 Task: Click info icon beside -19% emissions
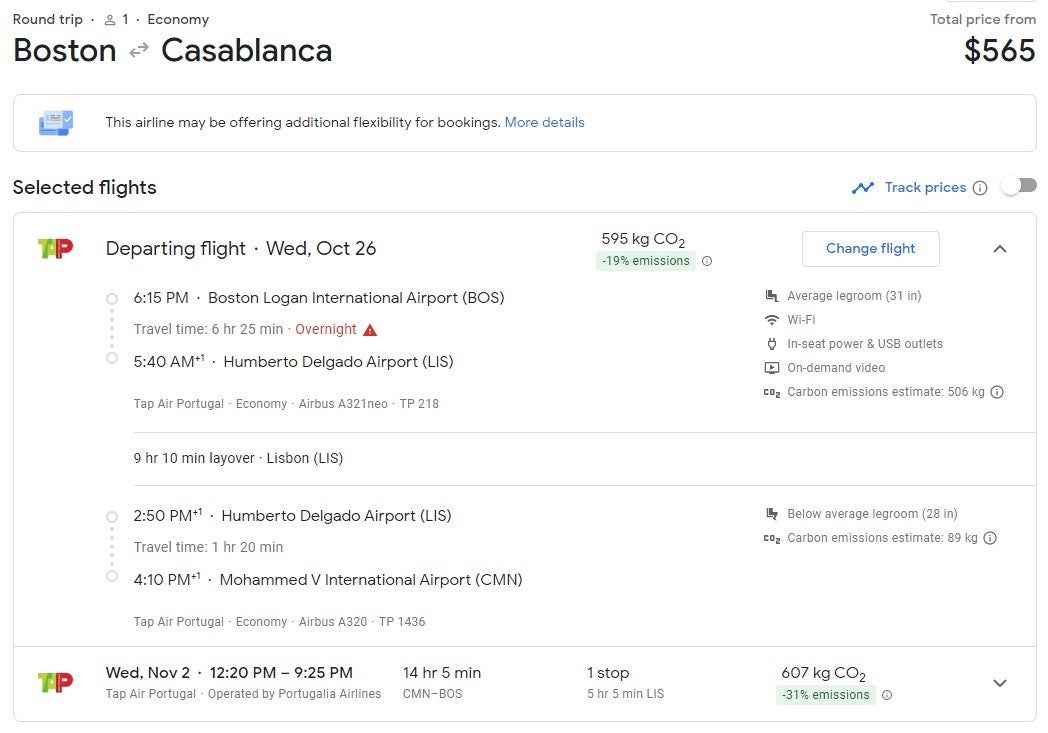pos(707,261)
